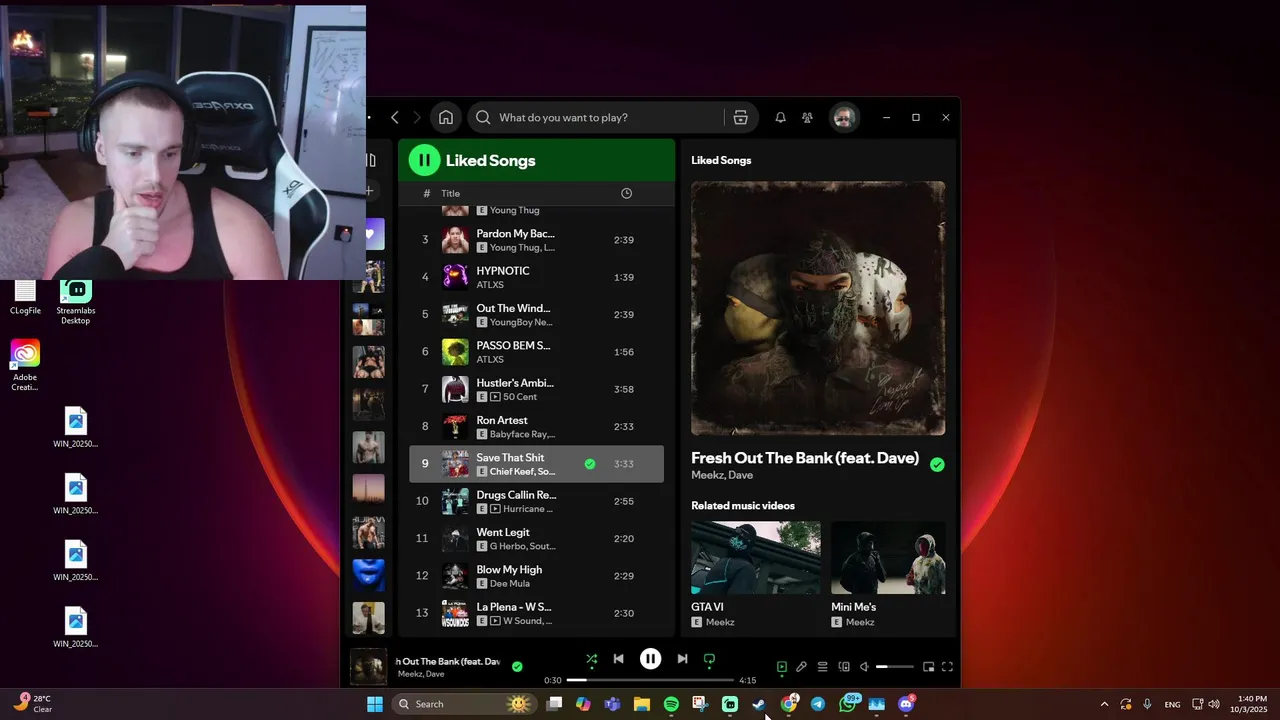Adjust the Spotify volume slider

click(x=895, y=667)
